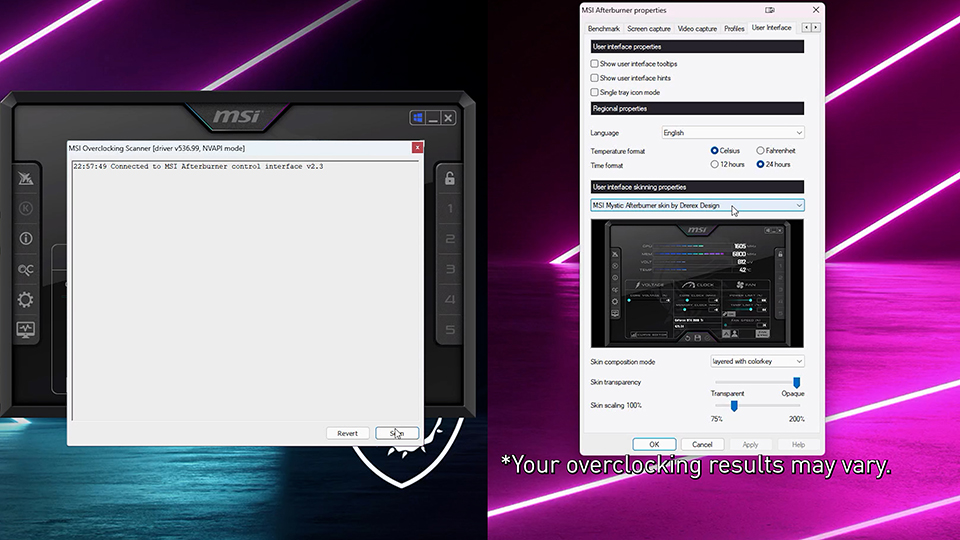Click the MSI Kombustor K icon
Screen dimensions: 960x540
pyautogui.click(x=26, y=209)
